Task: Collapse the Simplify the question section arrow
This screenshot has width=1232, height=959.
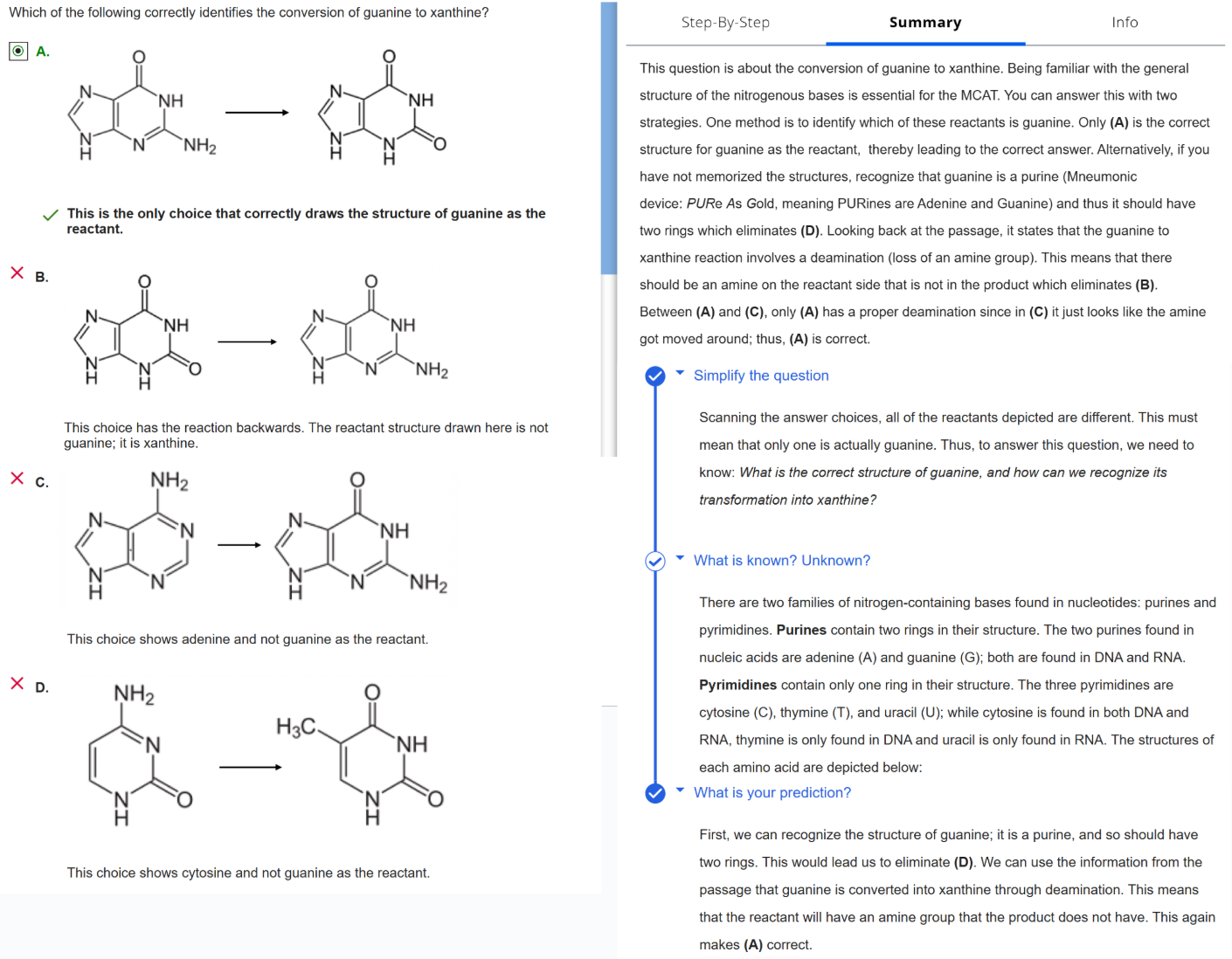Action: click(x=680, y=373)
